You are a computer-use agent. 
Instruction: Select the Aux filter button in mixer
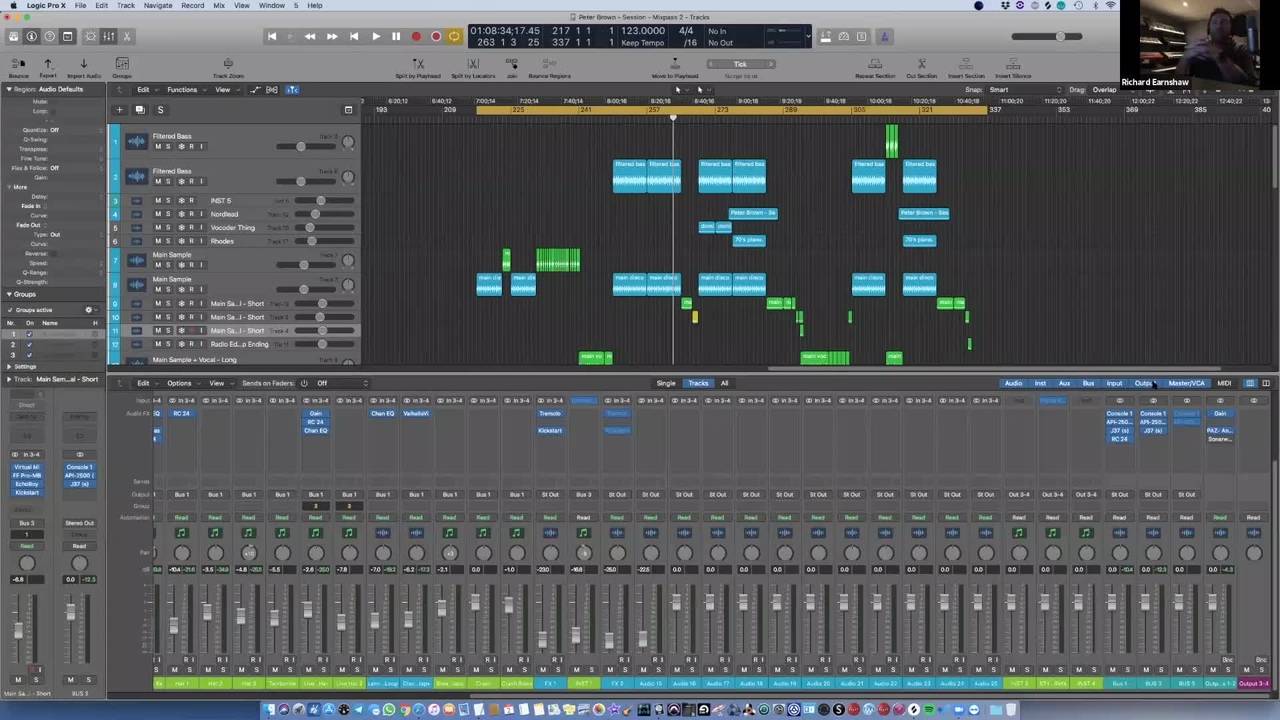(x=1064, y=383)
